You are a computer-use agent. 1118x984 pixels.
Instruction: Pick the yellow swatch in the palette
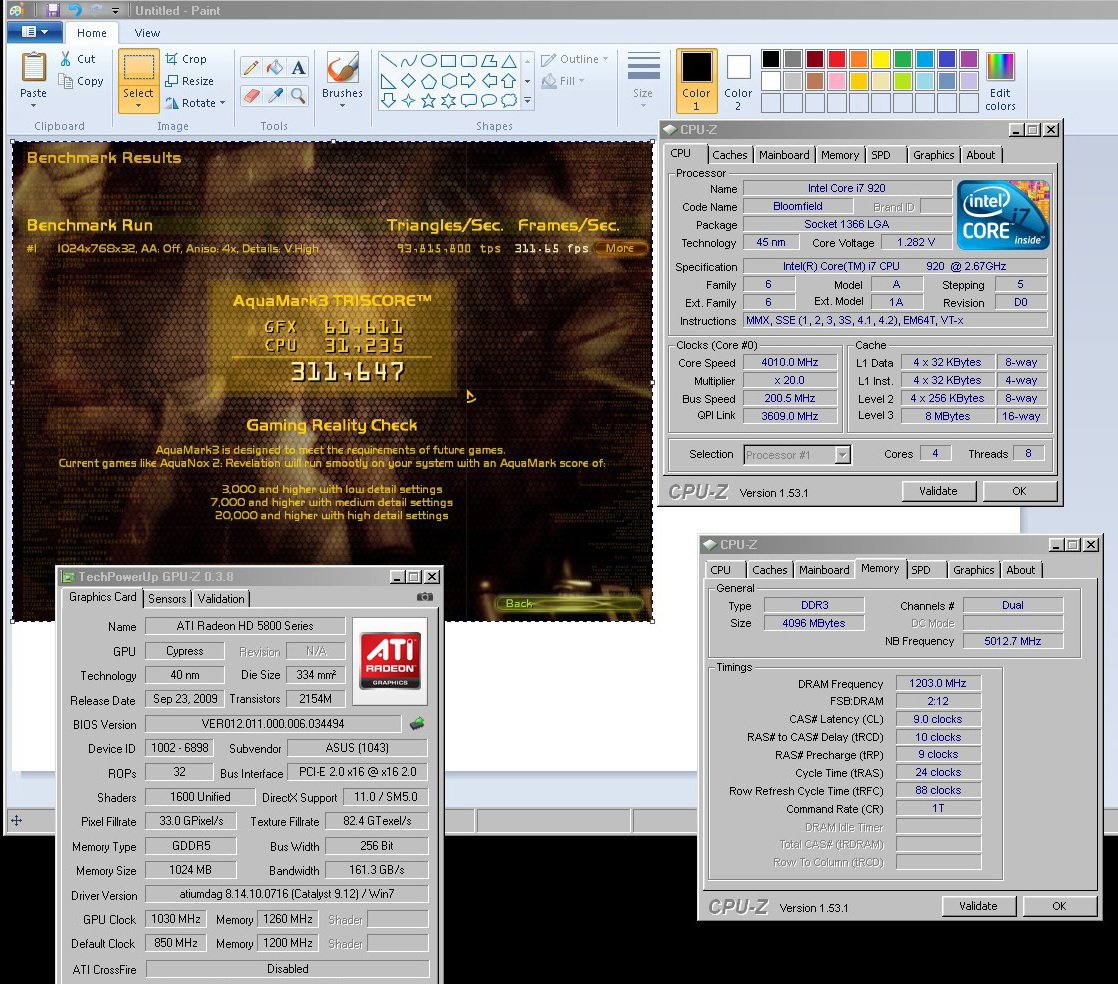[881, 58]
